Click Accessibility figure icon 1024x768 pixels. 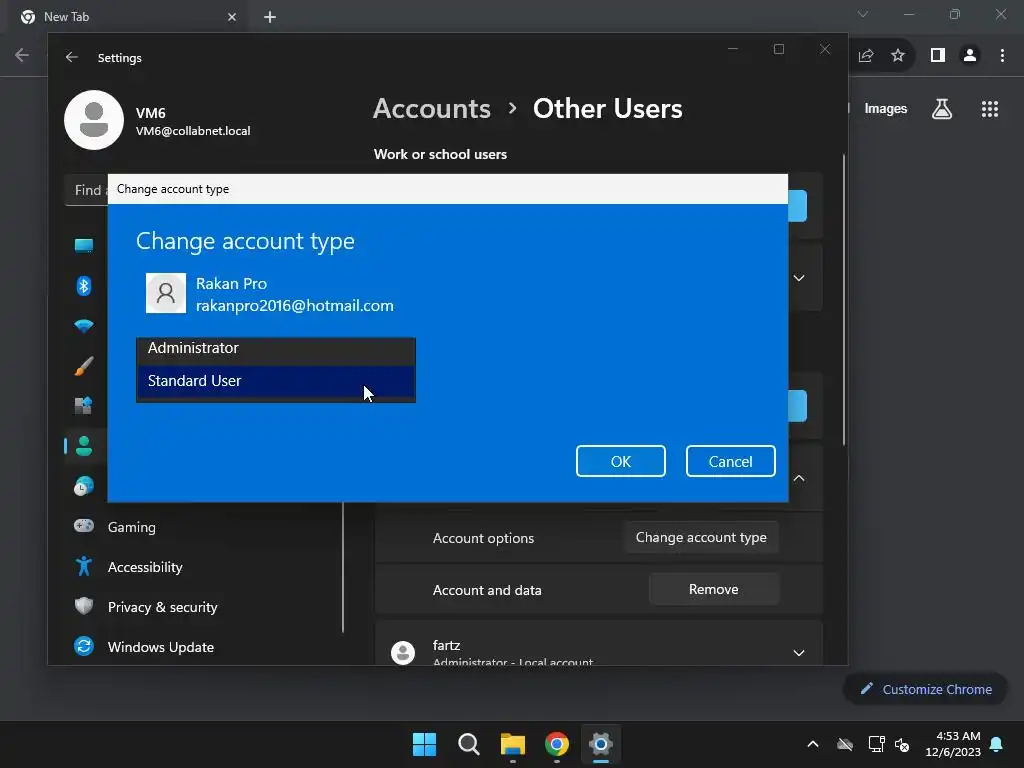click(84, 566)
